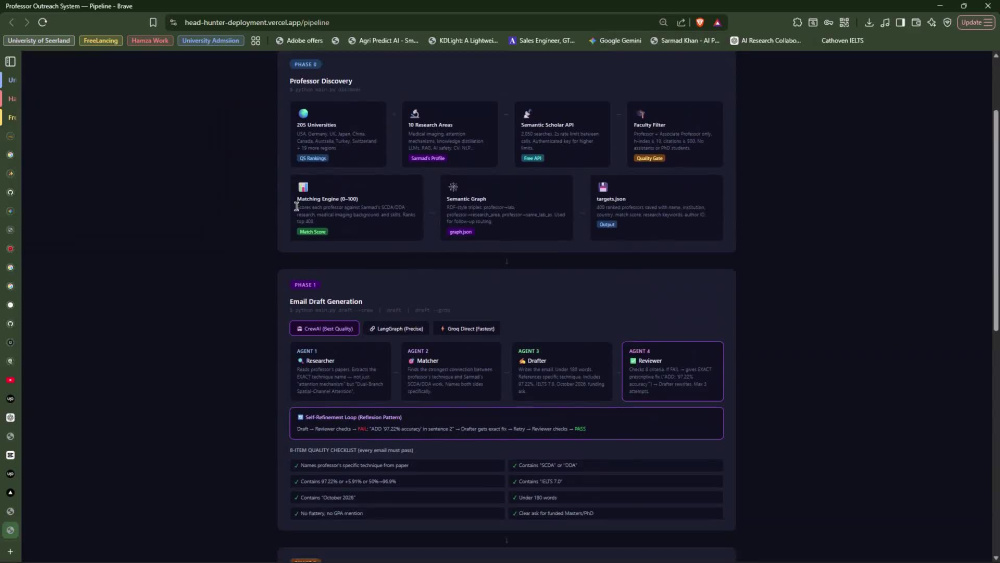The height and width of the screenshot is (563, 1000).
Task: Click the zoom magnifier icon in address bar
Action: click(x=663, y=22)
